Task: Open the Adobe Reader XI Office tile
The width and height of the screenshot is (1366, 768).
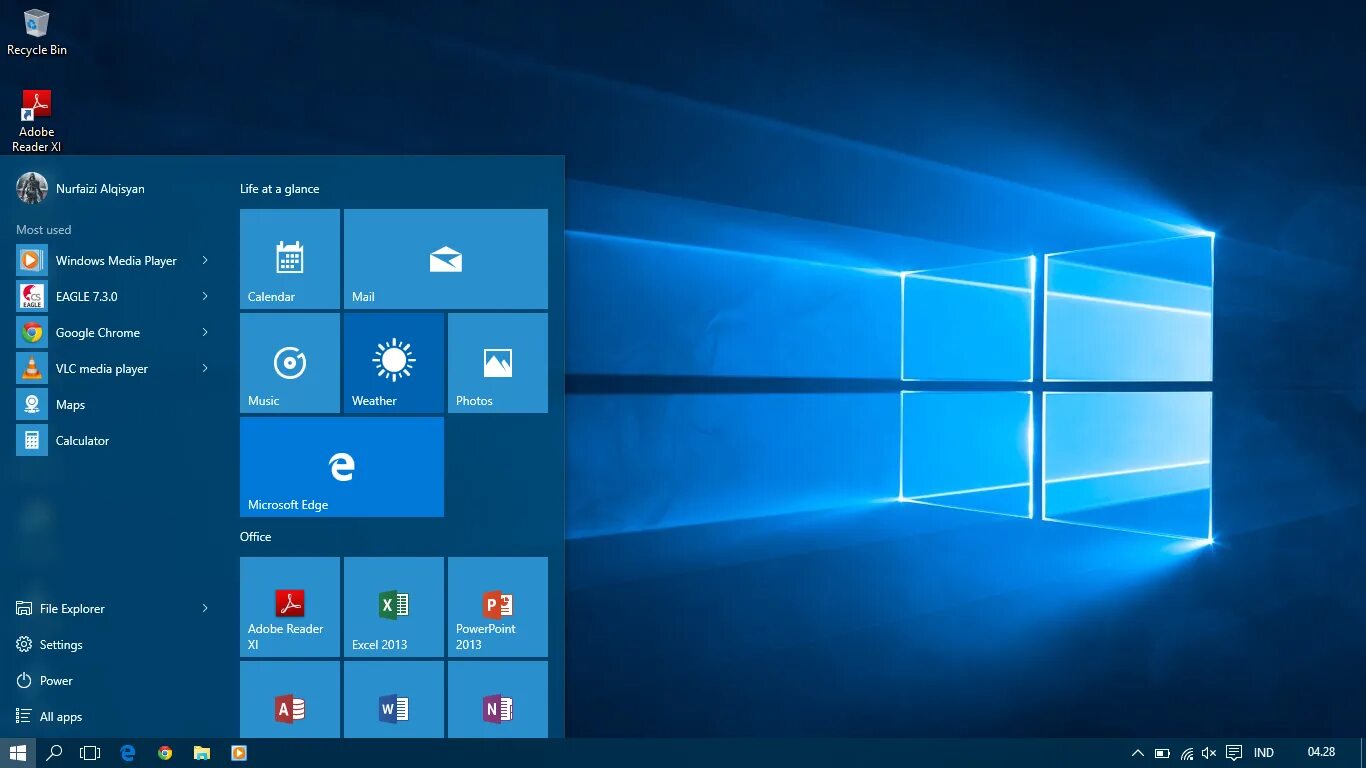Action: (290, 607)
